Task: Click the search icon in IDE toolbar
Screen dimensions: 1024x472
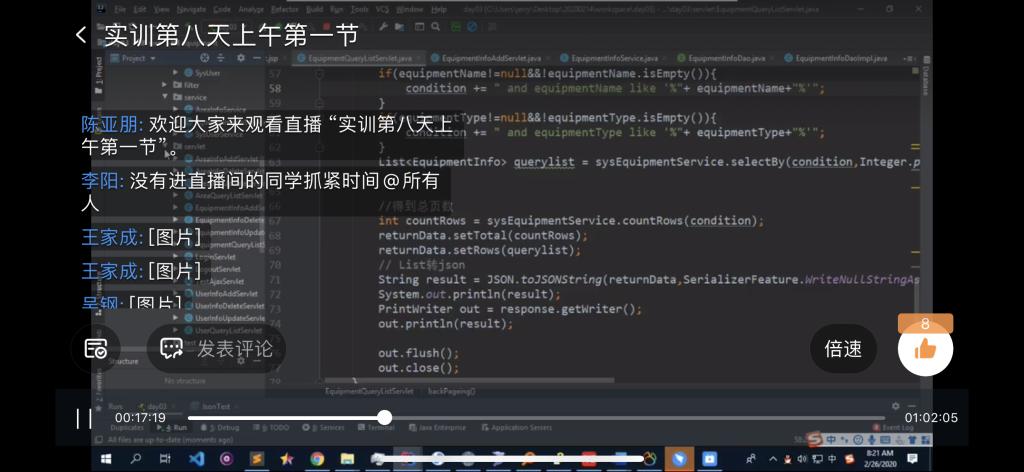Action: click(435, 26)
